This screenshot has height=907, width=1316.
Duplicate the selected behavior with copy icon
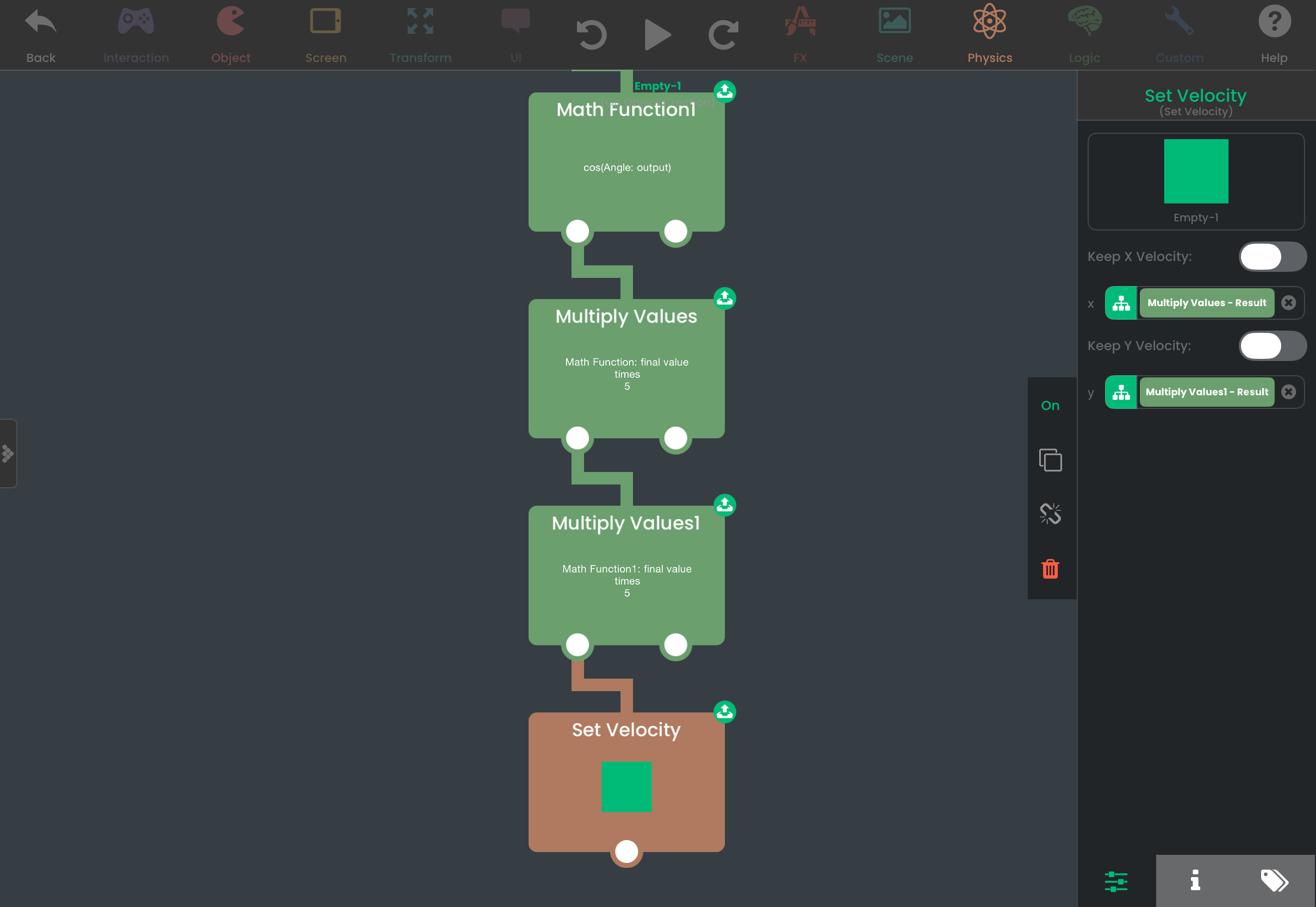pyautogui.click(x=1050, y=459)
